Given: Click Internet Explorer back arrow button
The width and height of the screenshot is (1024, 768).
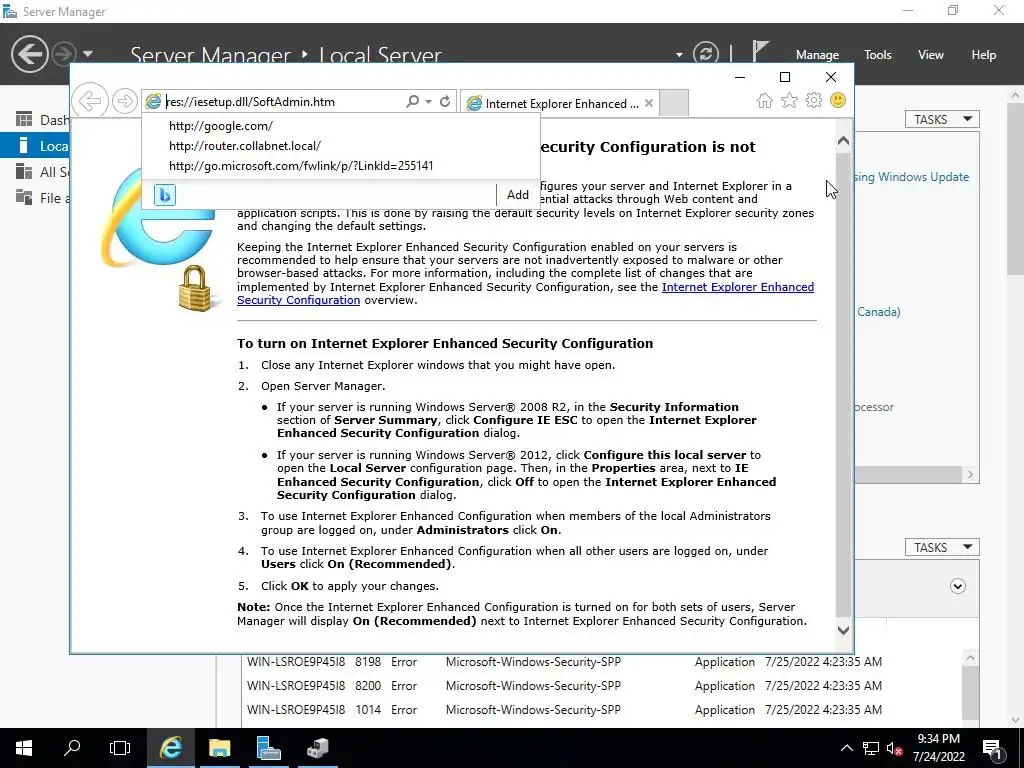Looking at the screenshot, I should pyautogui.click(x=89, y=101).
